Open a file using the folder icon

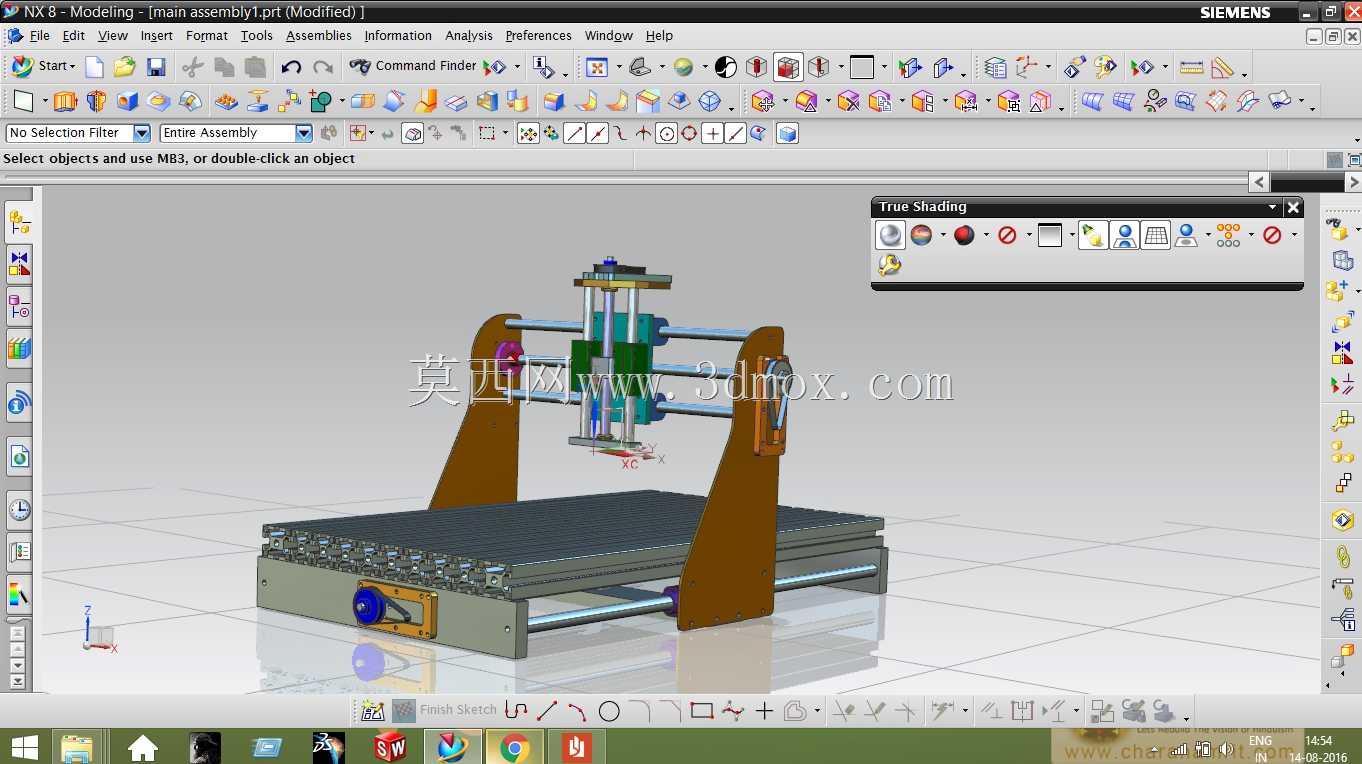124,67
